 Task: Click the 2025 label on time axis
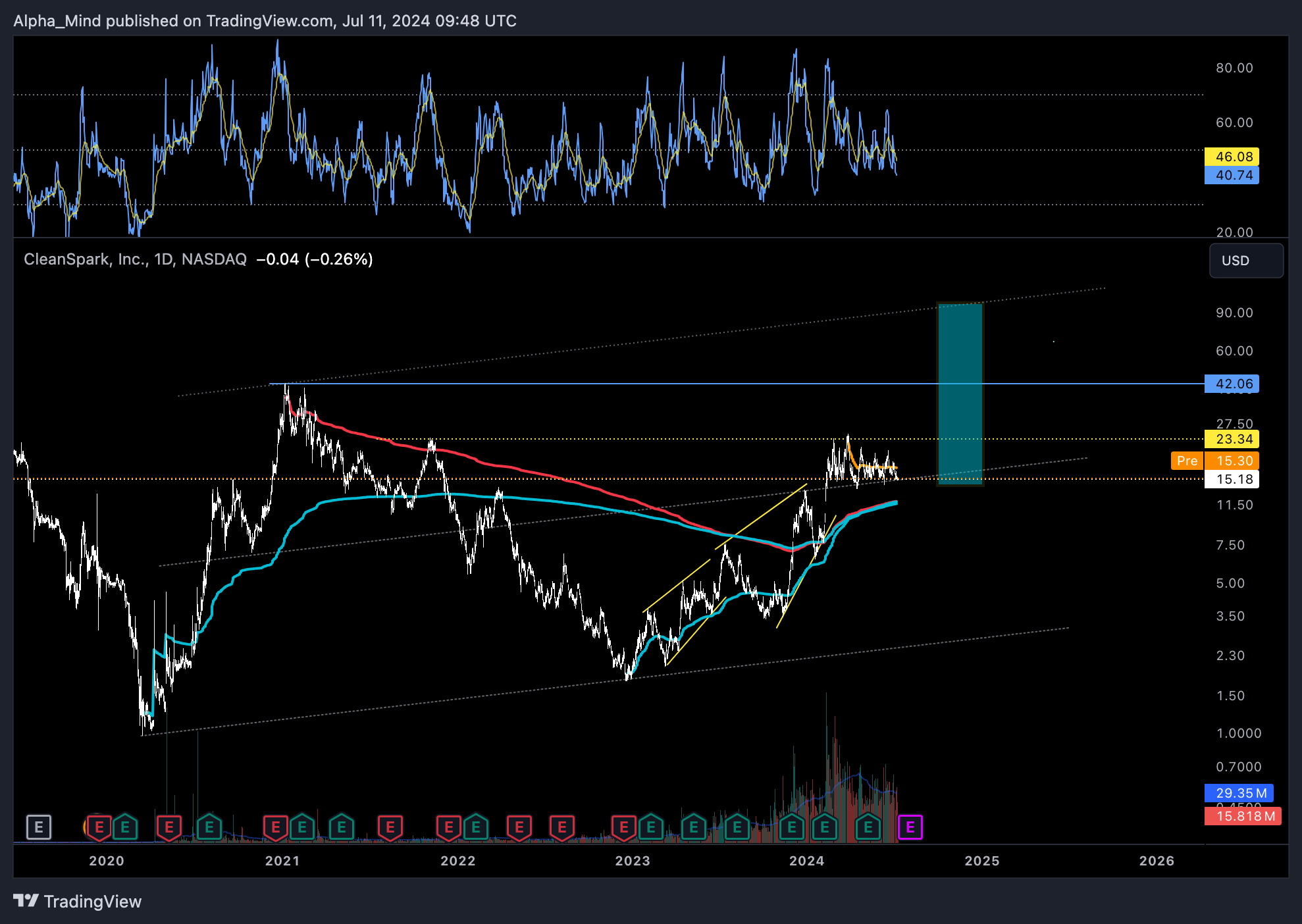pos(982,861)
